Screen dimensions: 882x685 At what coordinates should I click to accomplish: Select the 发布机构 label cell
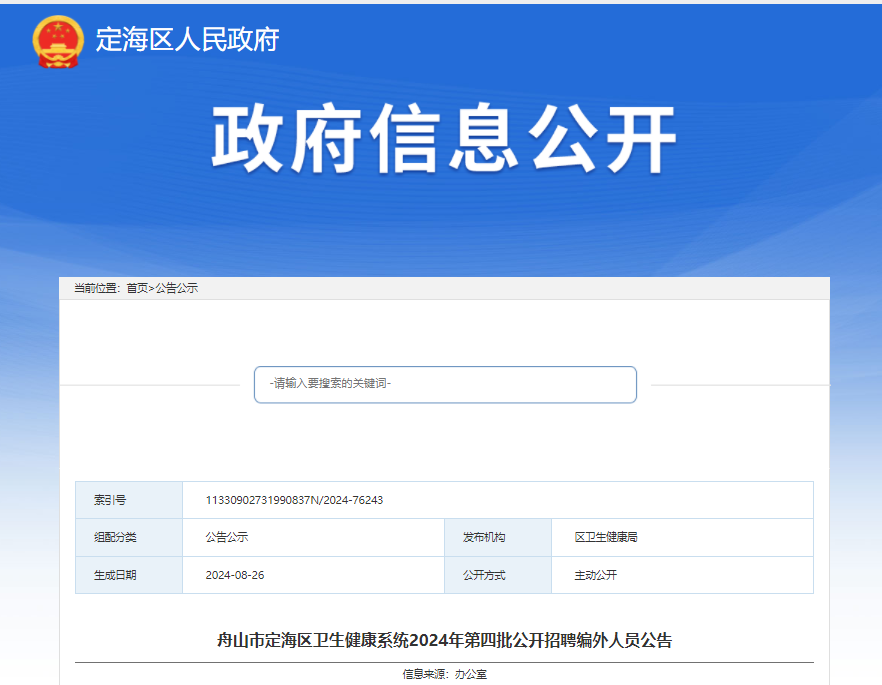[498, 537]
